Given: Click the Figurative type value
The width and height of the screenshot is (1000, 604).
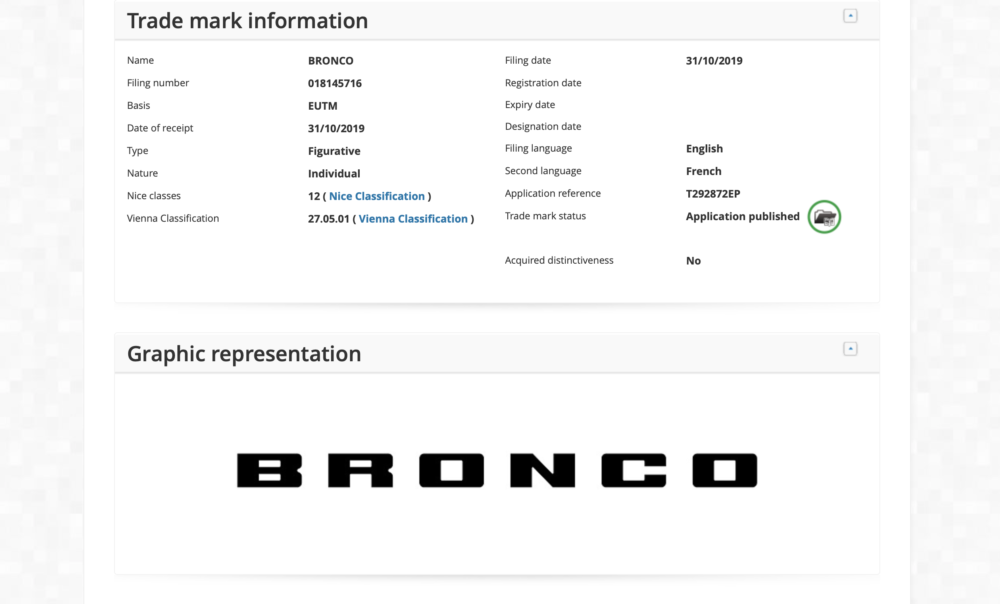Looking at the screenshot, I should (334, 151).
